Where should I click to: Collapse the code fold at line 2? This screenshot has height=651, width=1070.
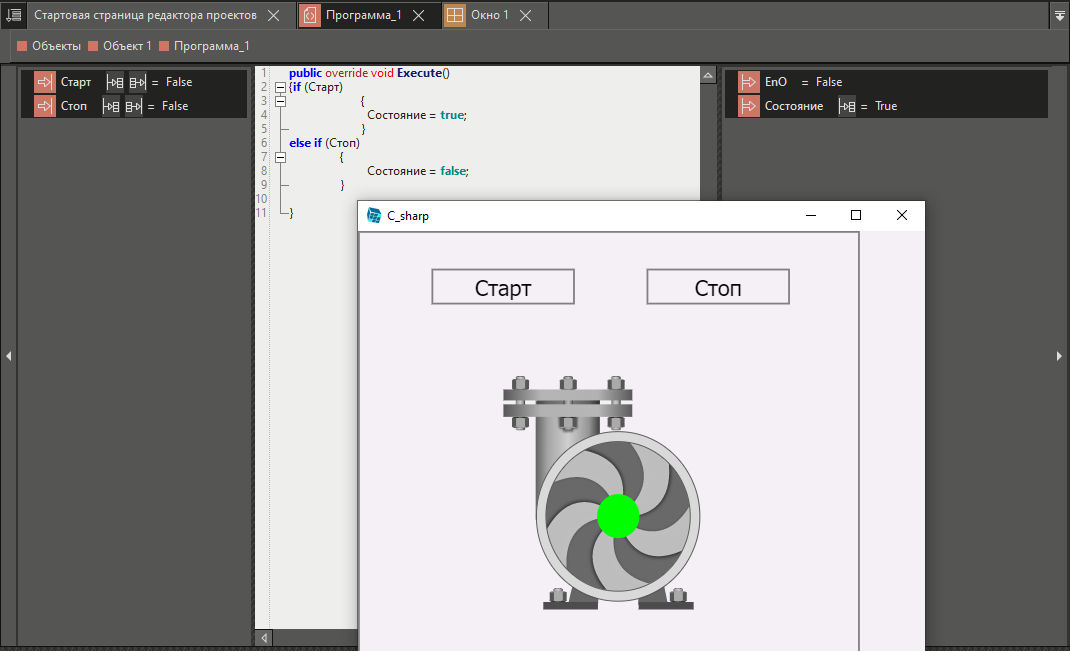[x=280, y=88]
